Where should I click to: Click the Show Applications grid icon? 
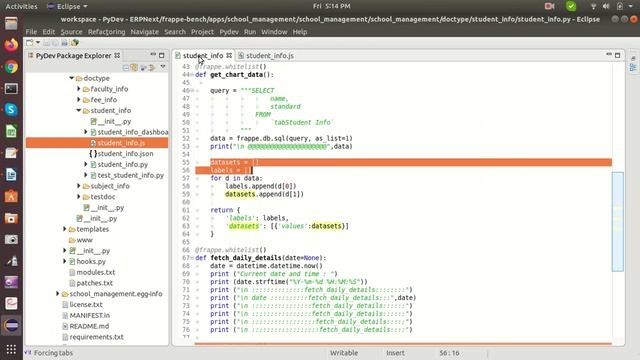click(11, 349)
